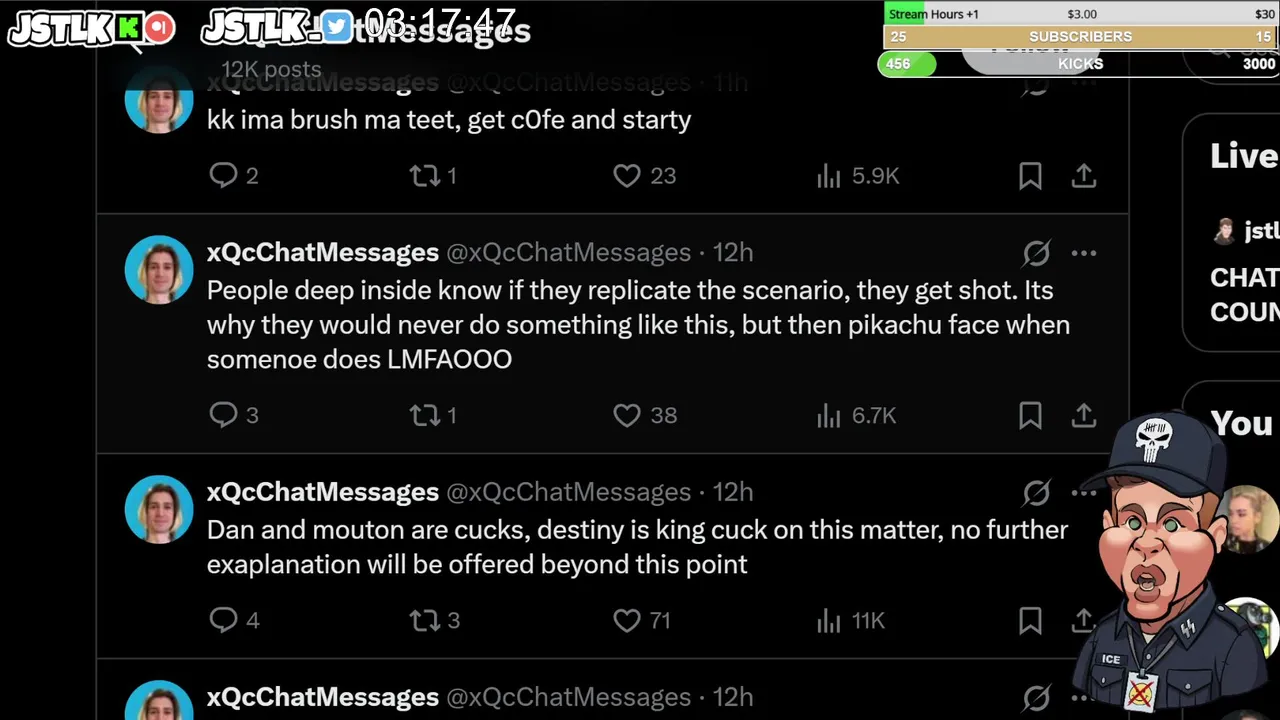The height and width of the screenshot is (720, 1280).
Task: Like the 'Dan and mouton' post
Action: click(x=627, y=621)
